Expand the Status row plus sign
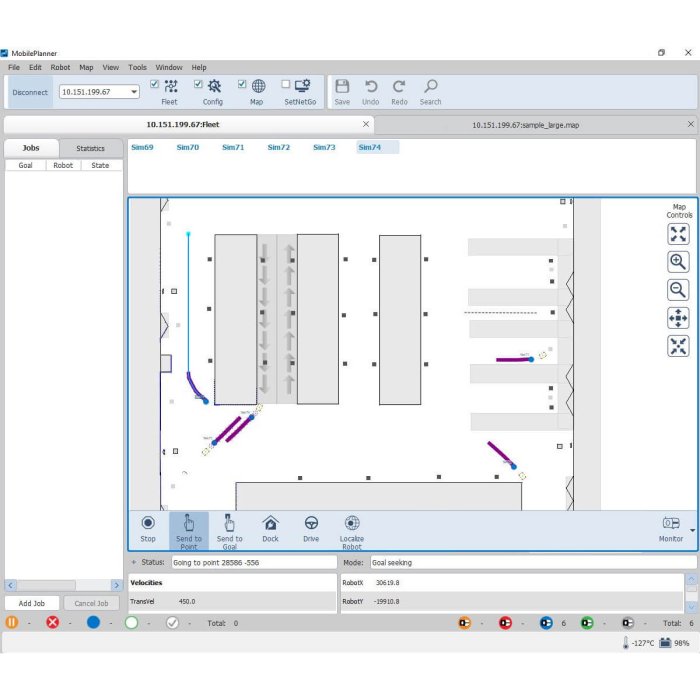Image resolution: width=700 pixels, height=700 pixels. coord(134,563)
